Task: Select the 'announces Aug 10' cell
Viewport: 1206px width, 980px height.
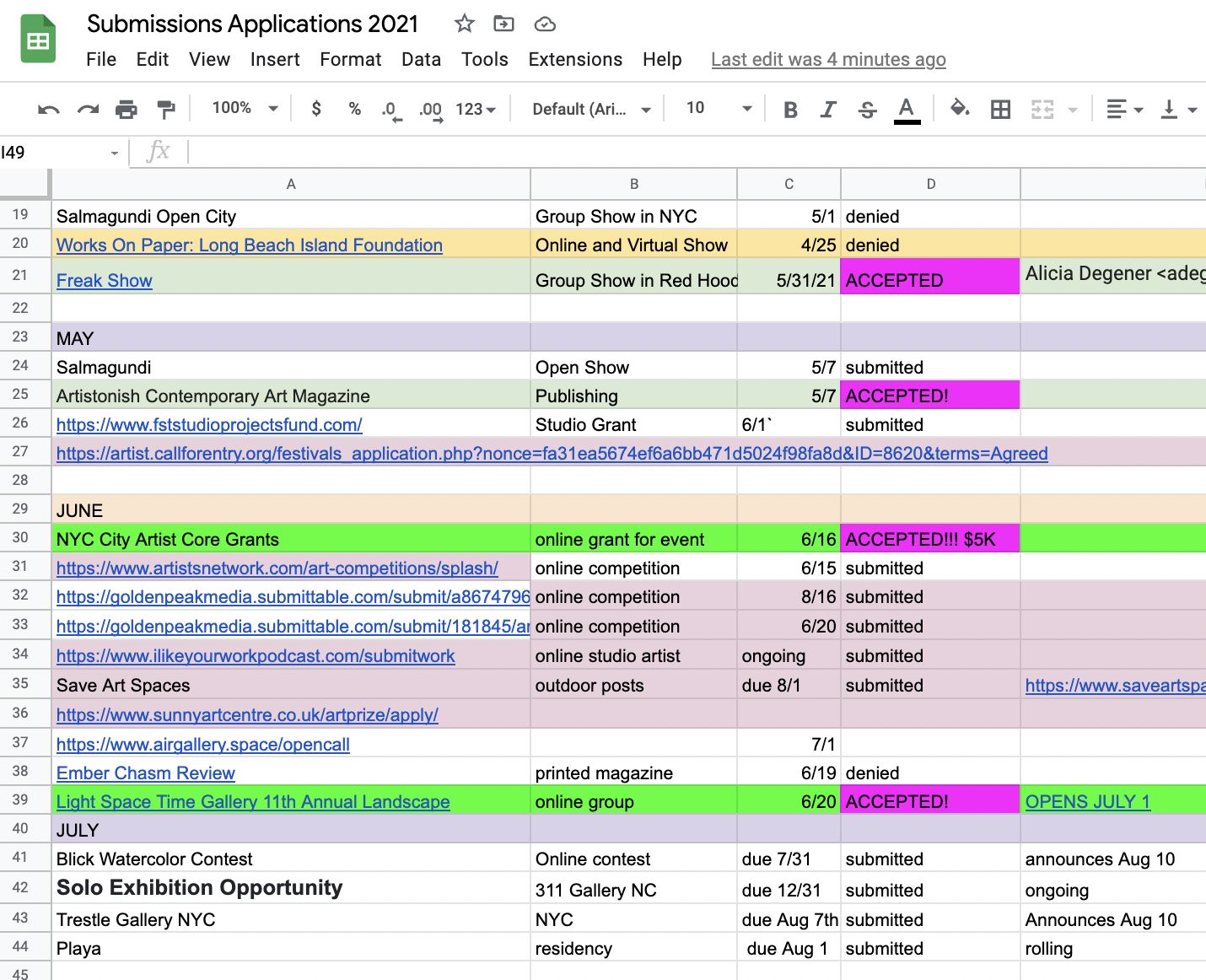Action: 1113,859
